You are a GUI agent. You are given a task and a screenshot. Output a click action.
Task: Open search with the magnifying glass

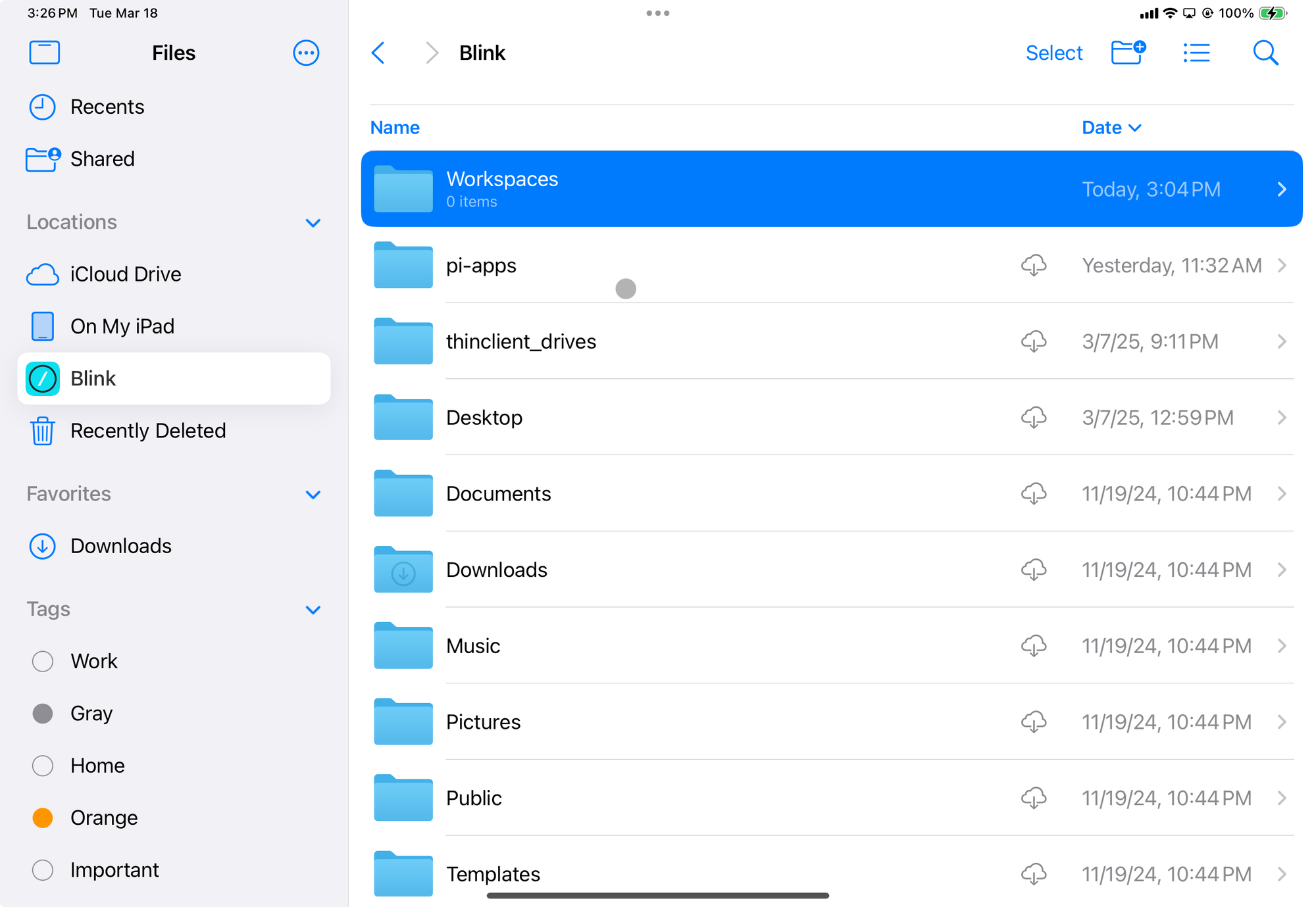point(1265,53)
